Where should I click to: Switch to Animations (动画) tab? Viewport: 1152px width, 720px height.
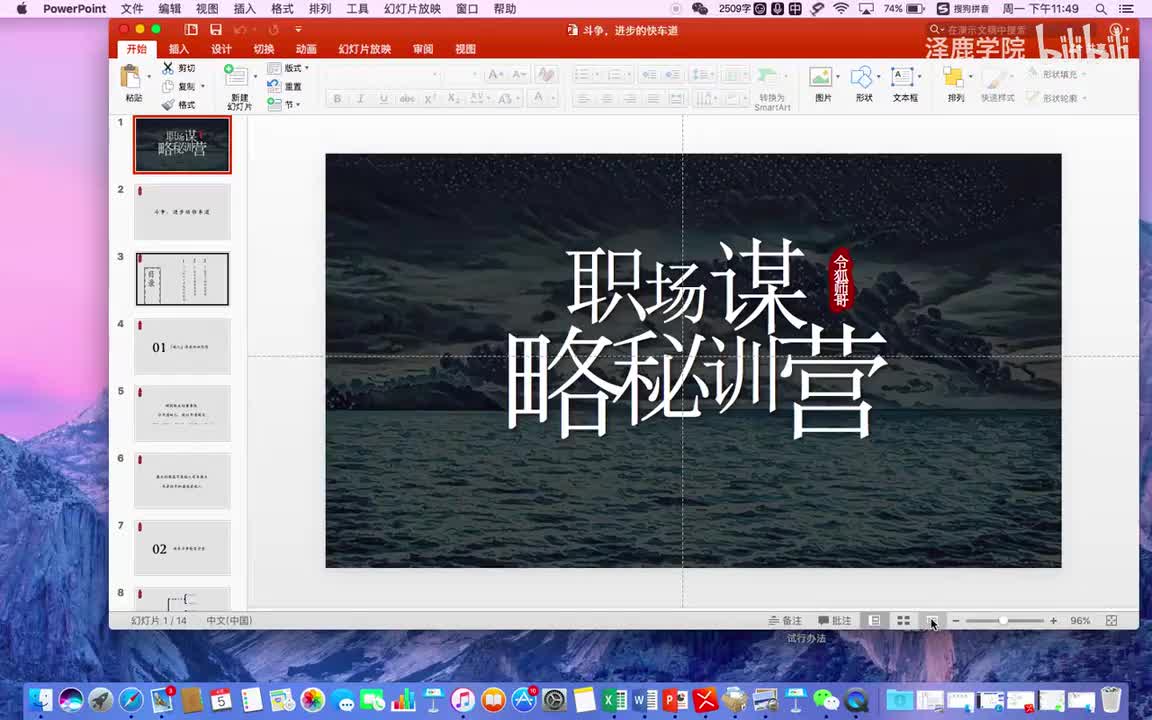click(306, 49)
